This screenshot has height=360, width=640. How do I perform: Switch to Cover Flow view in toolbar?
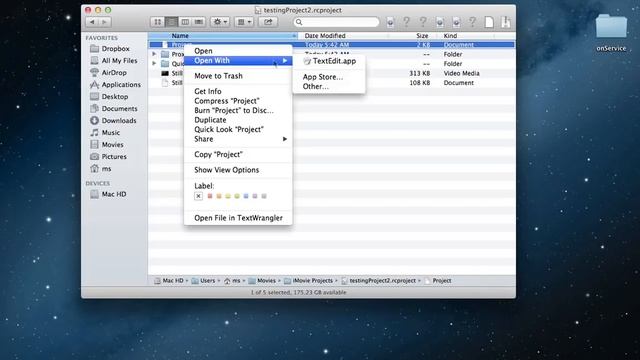199,22
